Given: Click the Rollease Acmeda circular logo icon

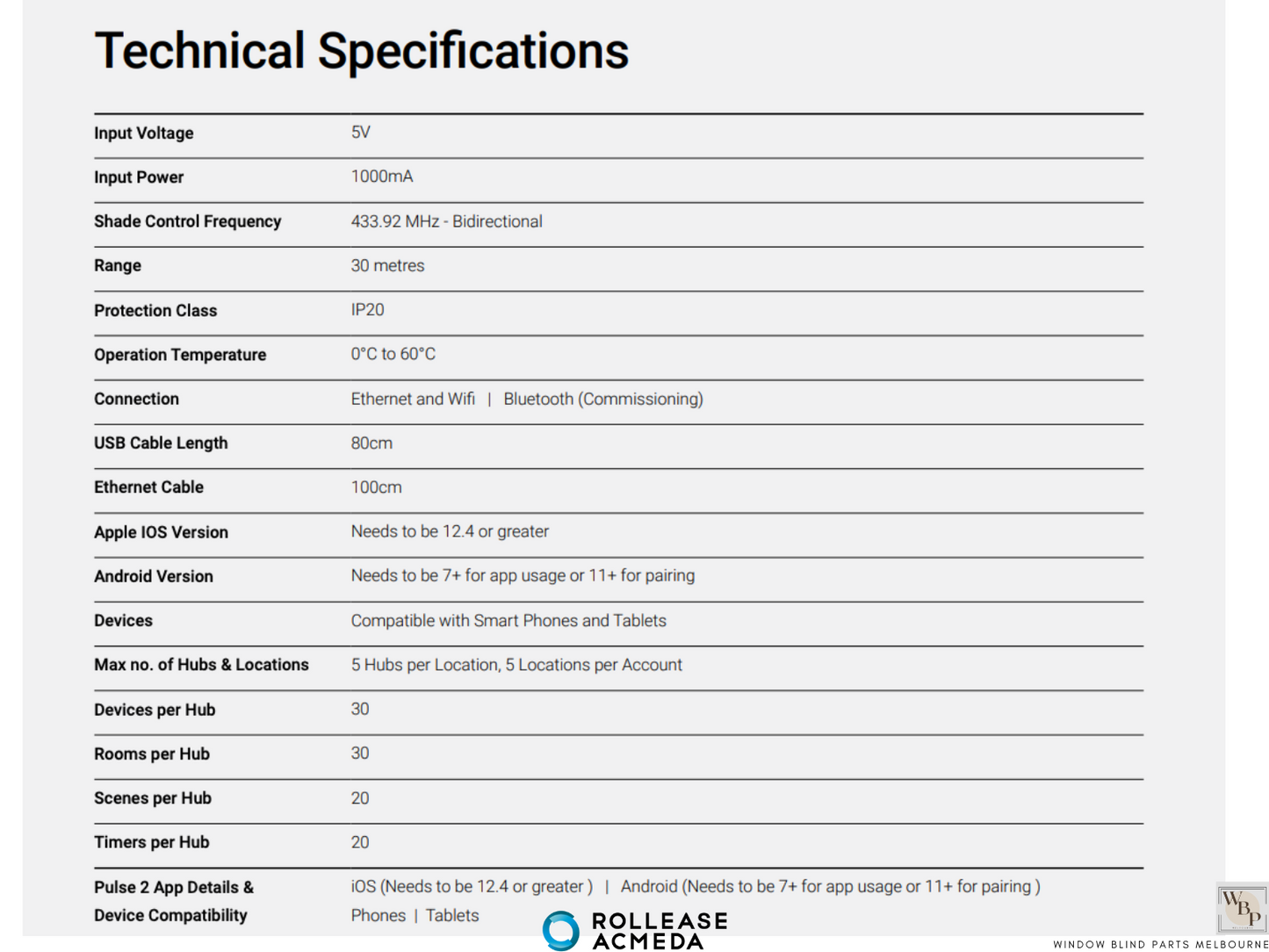Looking at the screenshot, I should click(x=561, y=930).
